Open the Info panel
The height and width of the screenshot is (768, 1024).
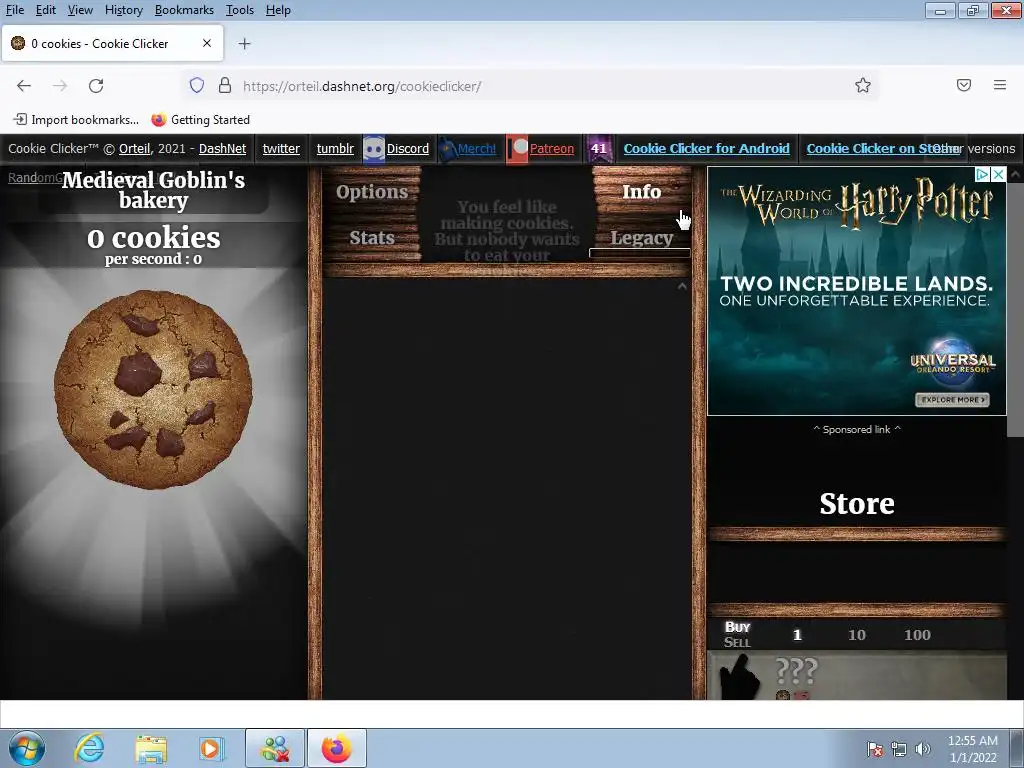tap(641, 191)
